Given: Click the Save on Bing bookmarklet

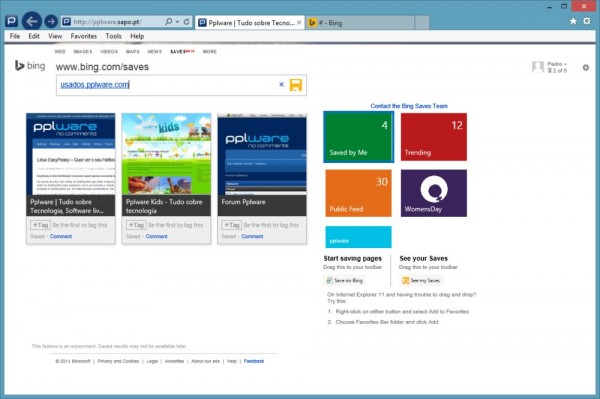Looking at the screenshot, I should pyautogui.click(x=344, y=280).
